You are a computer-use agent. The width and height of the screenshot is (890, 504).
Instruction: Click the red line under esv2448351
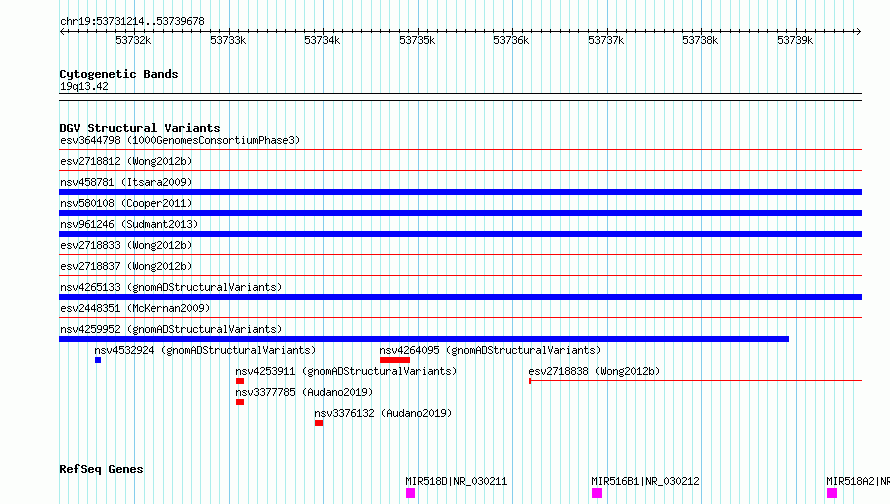pos(460,318)
